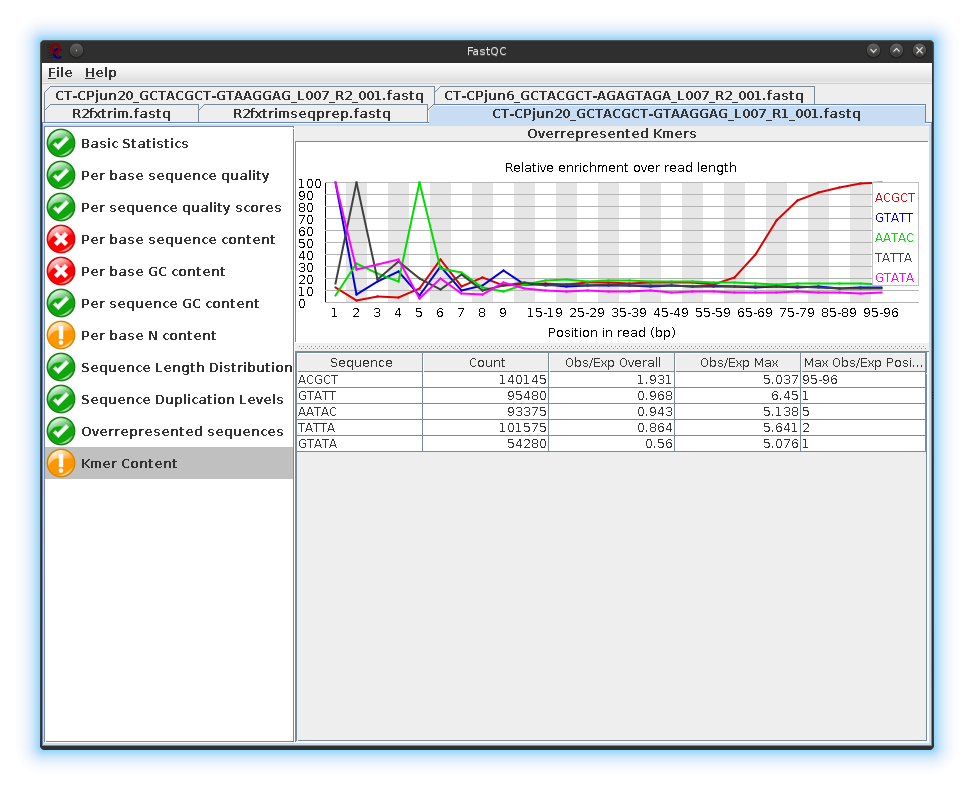Open Per sequence GC content module
Image resolution: width=974 pixels, height=790 pixels.
coord(168,303)
